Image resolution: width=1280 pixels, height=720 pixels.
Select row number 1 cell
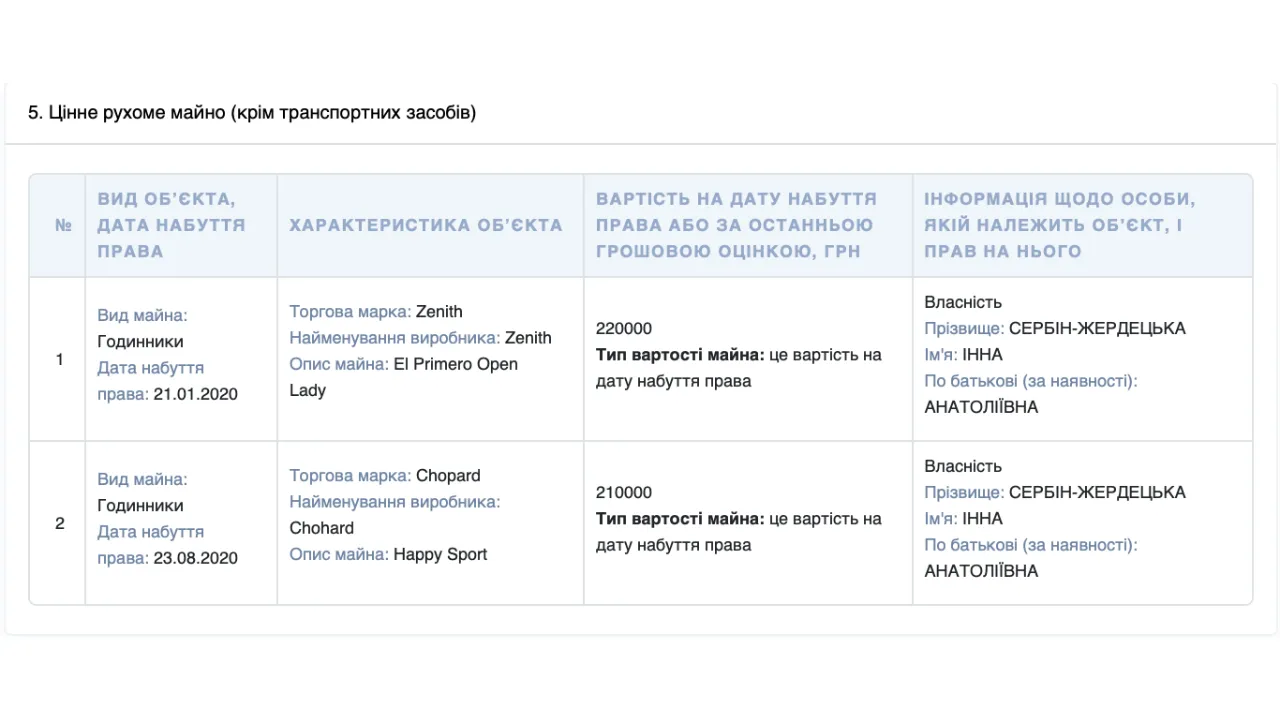[x=60, y=359]
